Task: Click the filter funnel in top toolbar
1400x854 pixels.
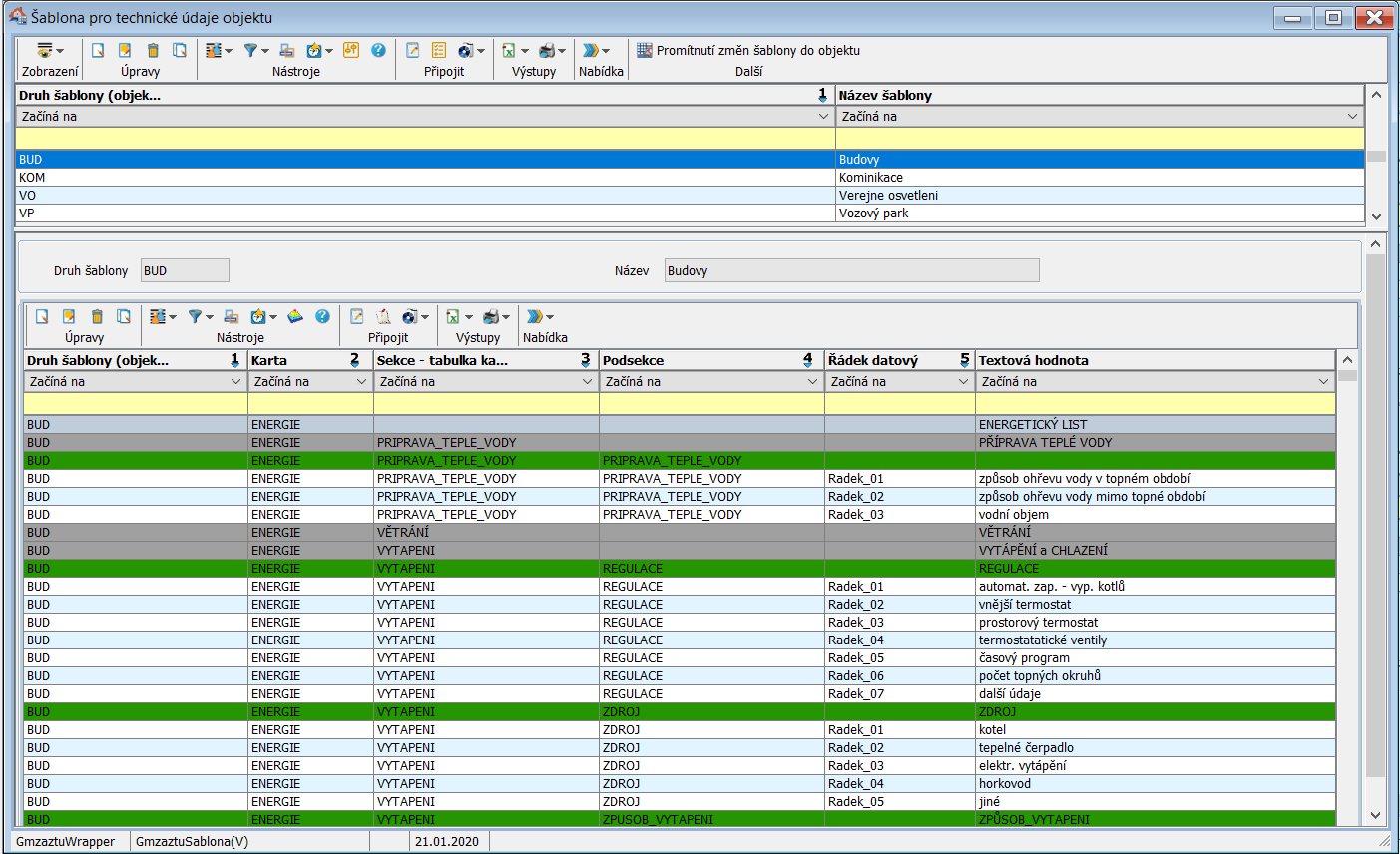Action: pos(251,51)
